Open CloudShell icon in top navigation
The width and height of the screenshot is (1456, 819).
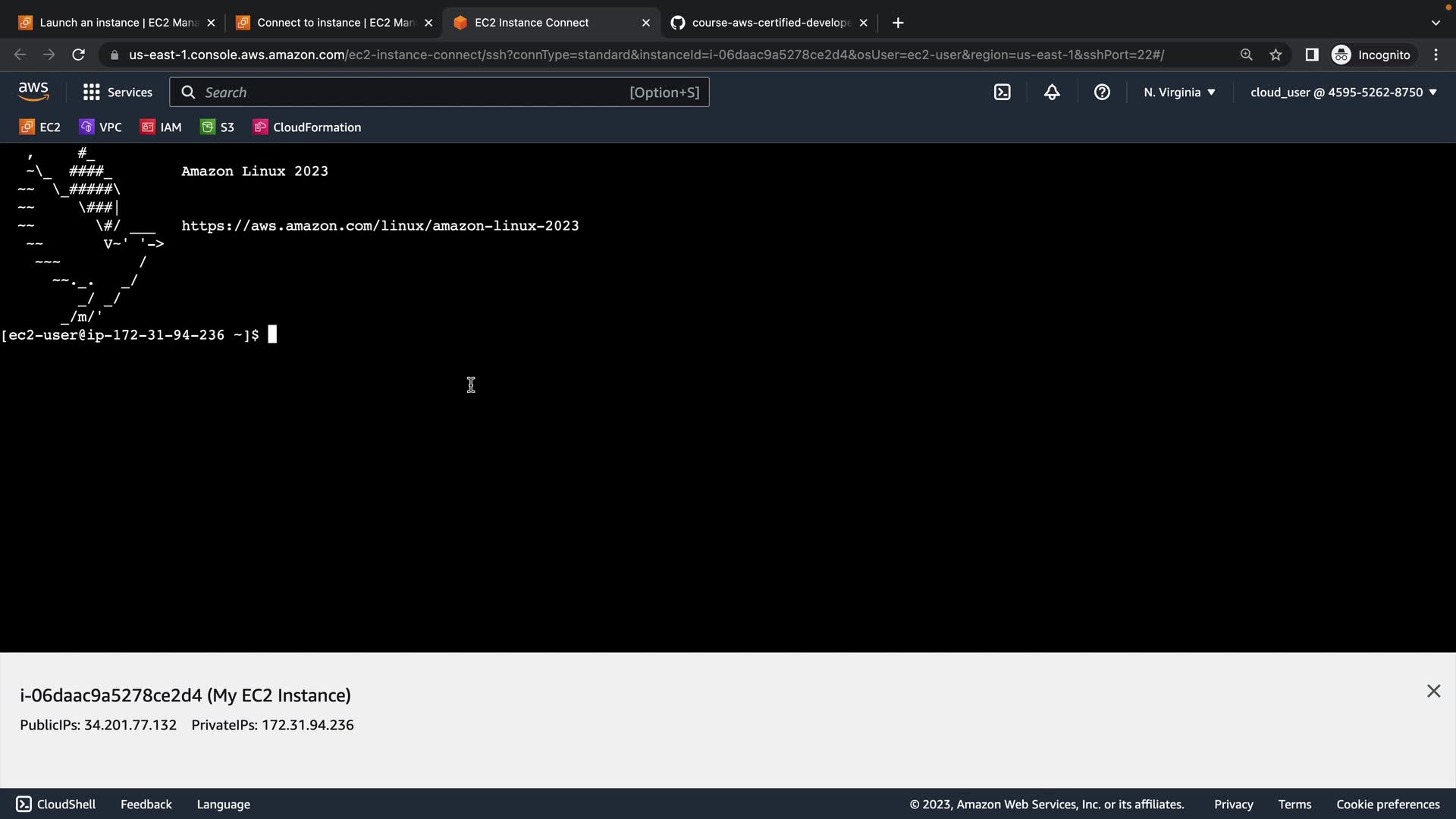1002,93
